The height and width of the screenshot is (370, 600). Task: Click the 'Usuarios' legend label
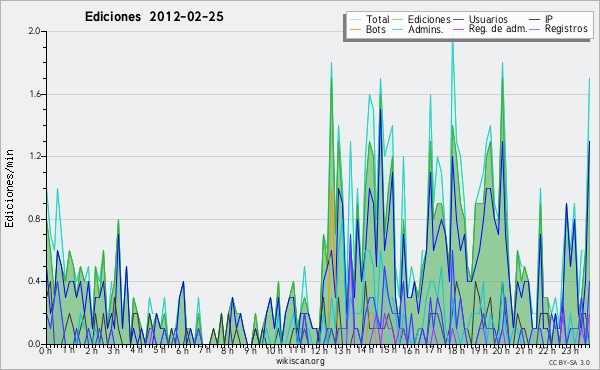488,19
